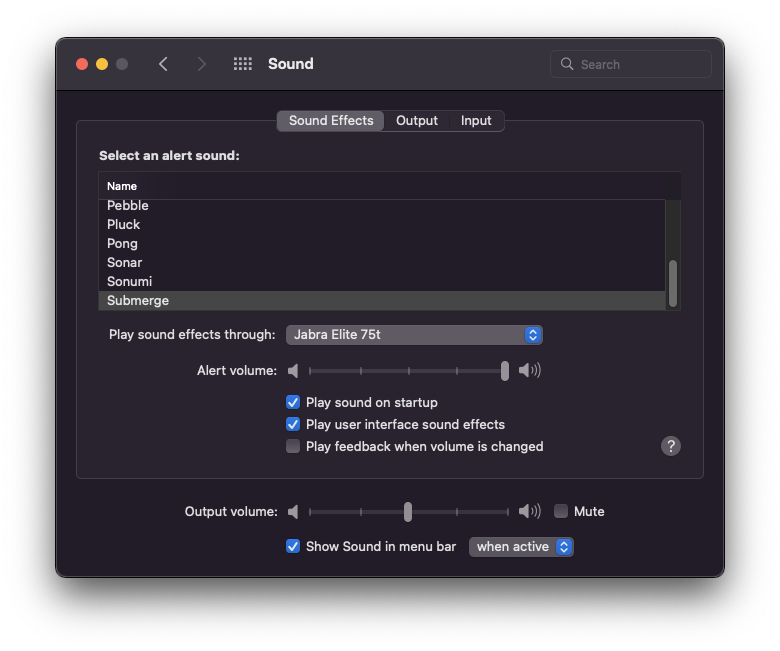Screen dimensions: 780x651
Task: Open the help question mark button
Action: (671, 446)
